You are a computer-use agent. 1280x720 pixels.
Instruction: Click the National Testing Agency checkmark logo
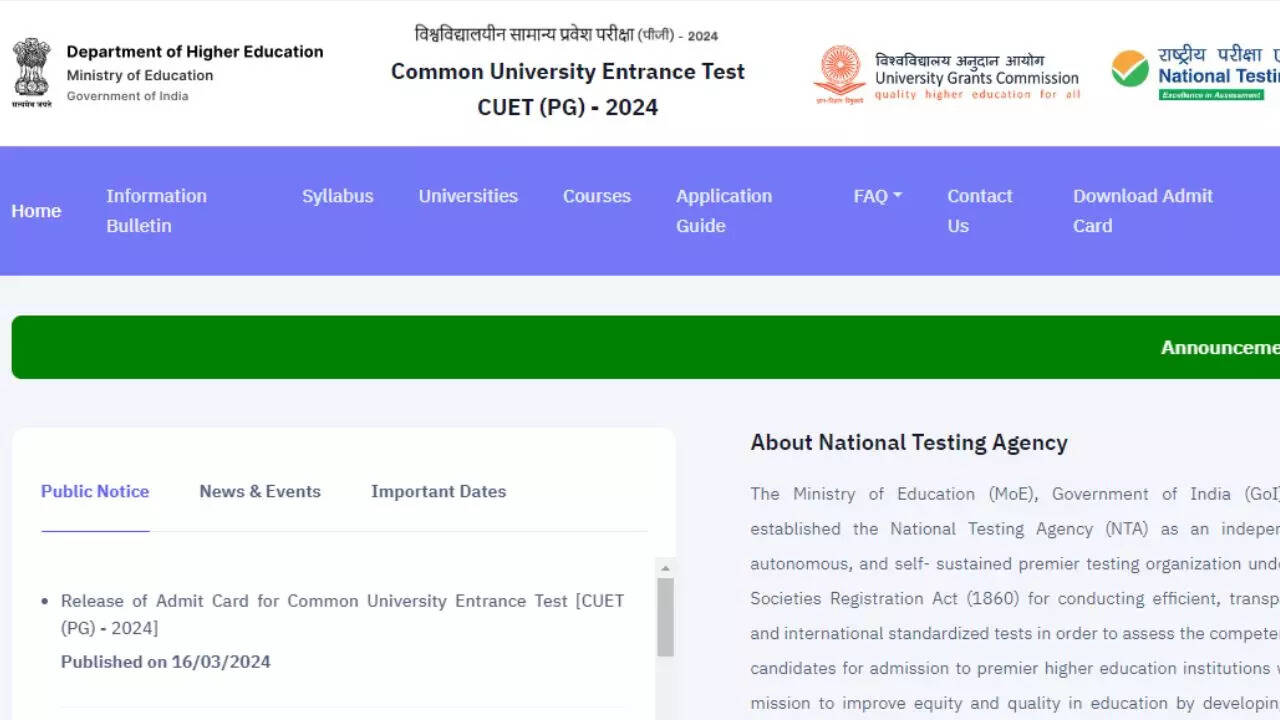[x=1130, y=69]
